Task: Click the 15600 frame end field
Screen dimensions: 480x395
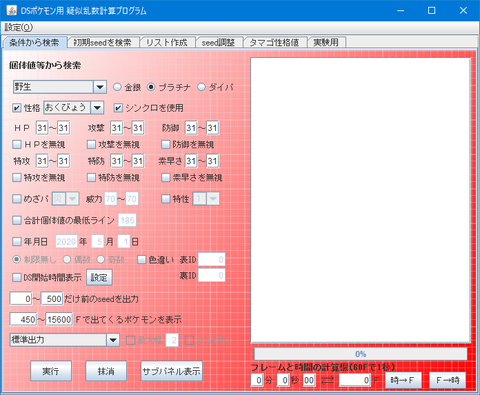Action: [x=59, y=319]
